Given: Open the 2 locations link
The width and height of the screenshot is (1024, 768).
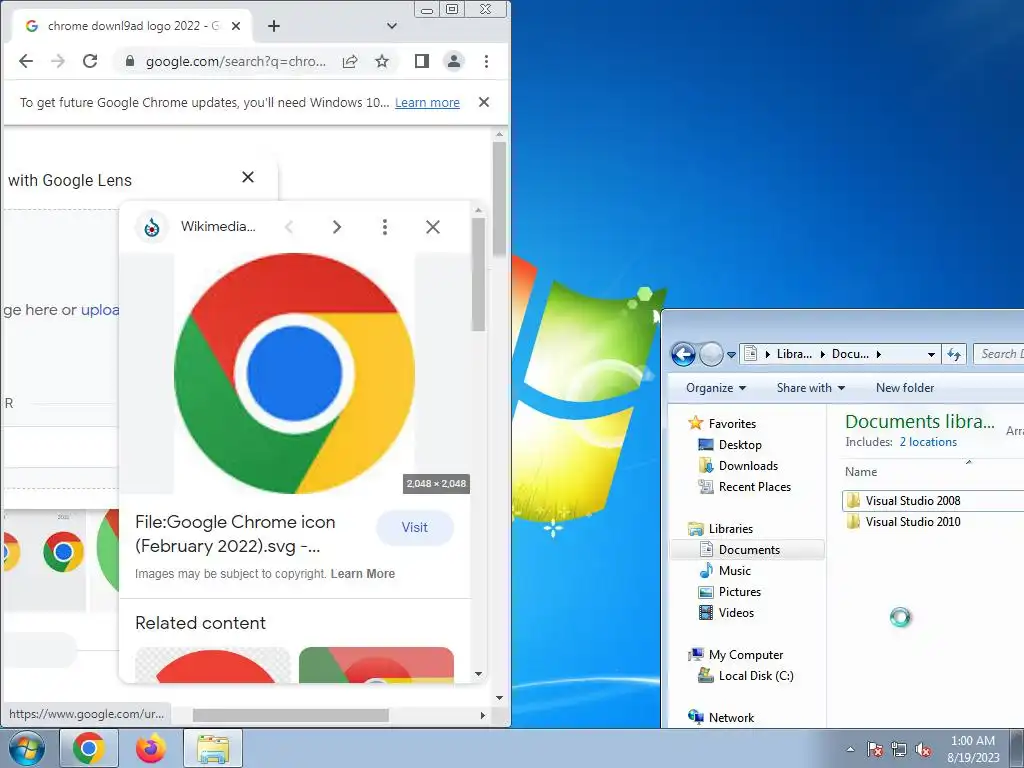Looking at the screenshot, I should point(928,442).
